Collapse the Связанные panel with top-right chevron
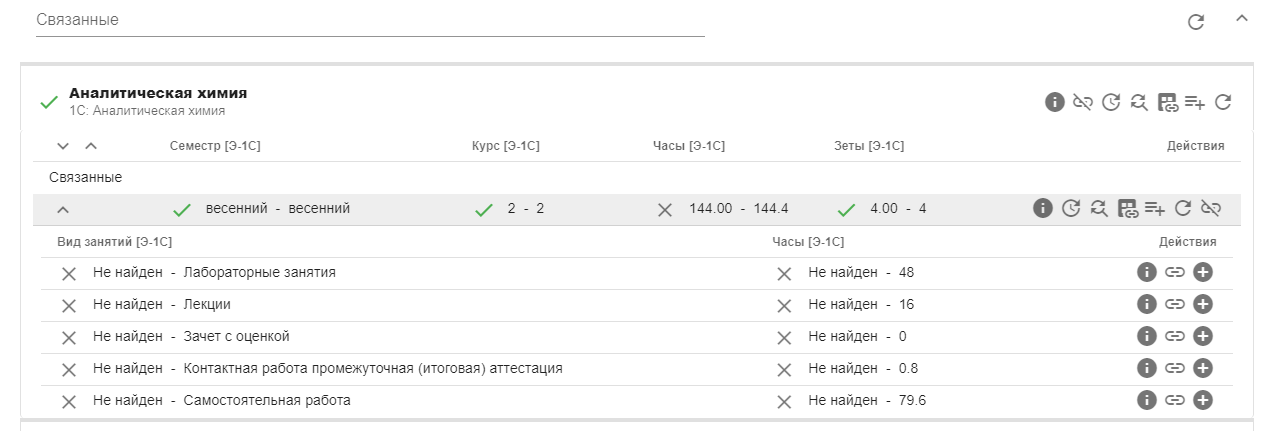The height and width of the screenshot is (431, 1264). [x=1242, y=18]
